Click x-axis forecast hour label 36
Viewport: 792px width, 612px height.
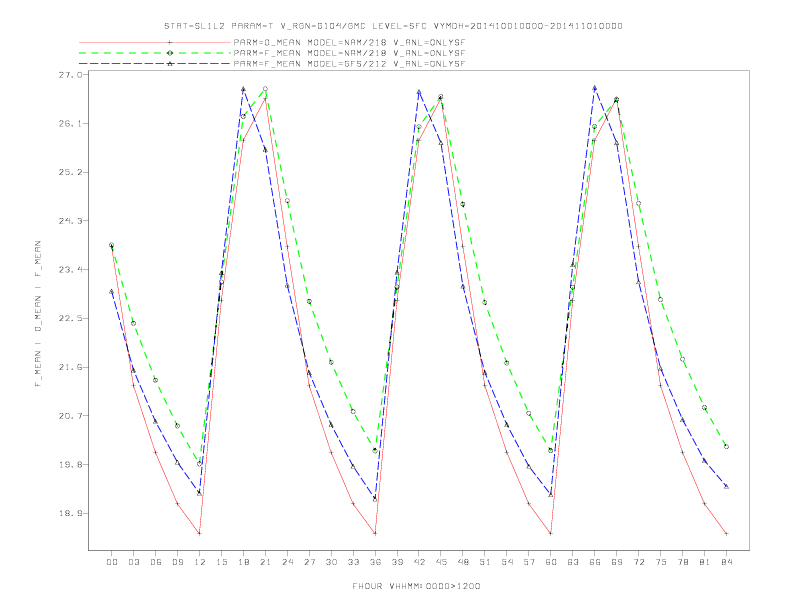pos(375,562)
